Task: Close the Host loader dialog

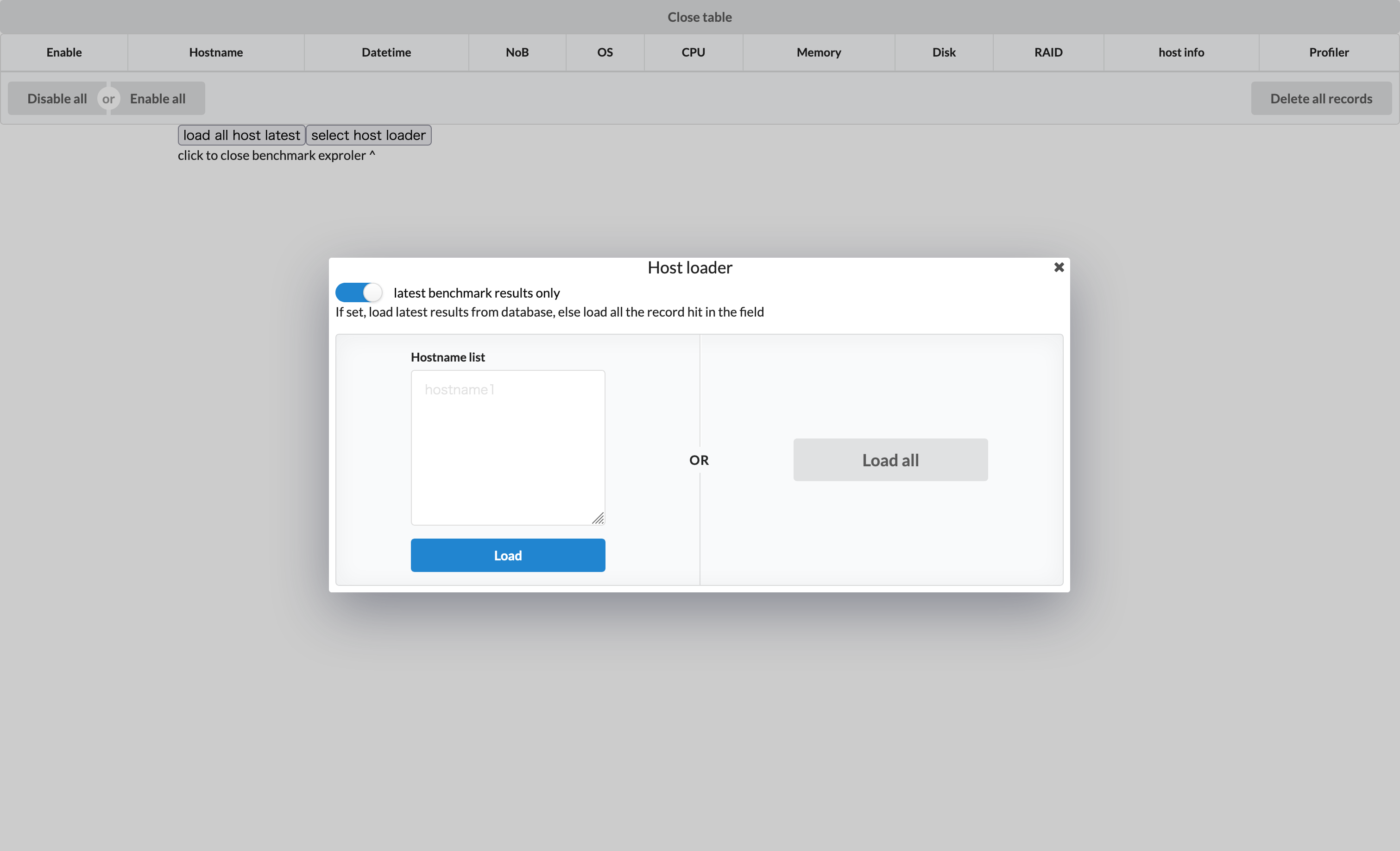Action: point(1059,267)
